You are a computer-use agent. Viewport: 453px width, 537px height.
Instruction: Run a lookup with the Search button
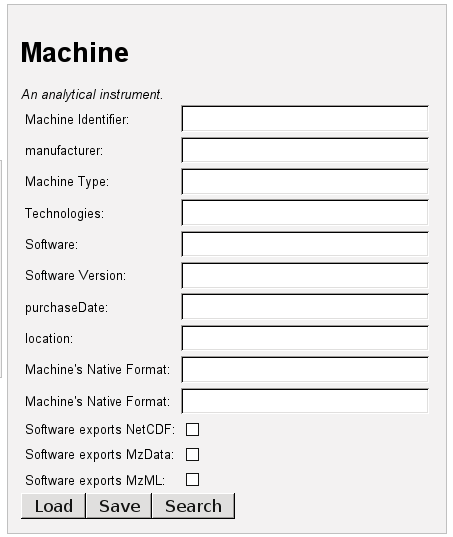click(x=193, y=506)
